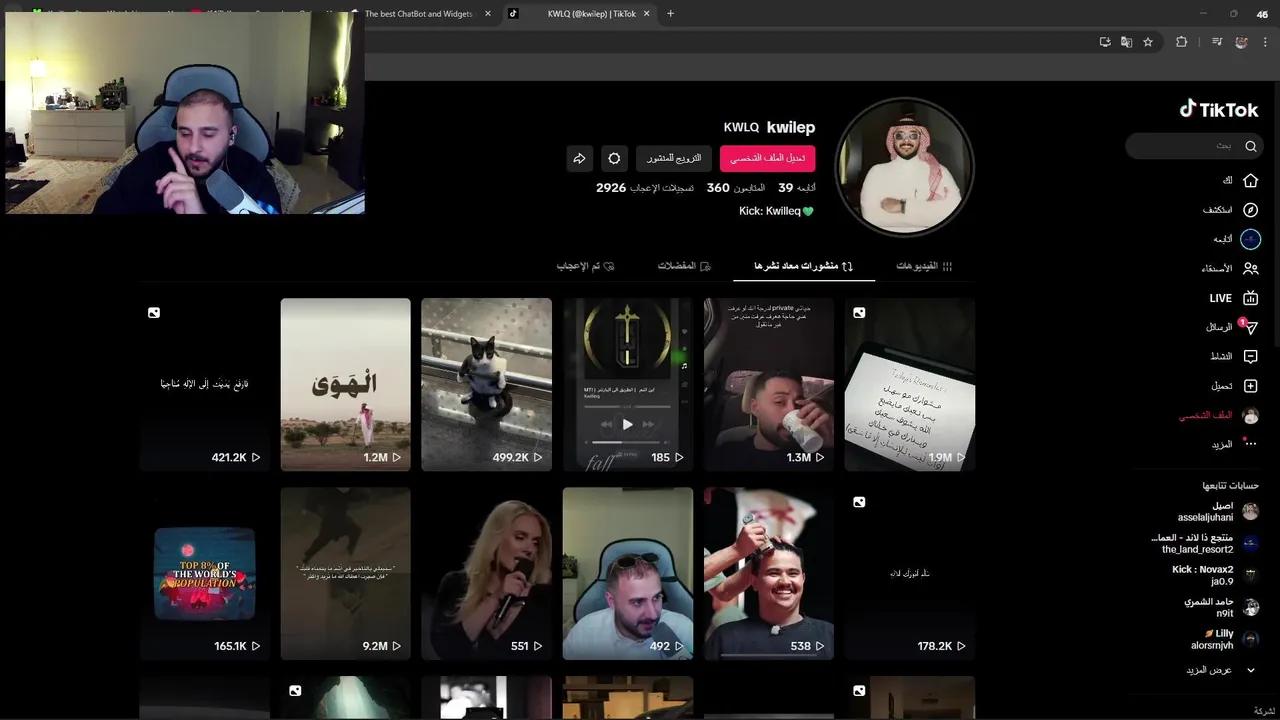Viewport: 1280px width, 720px height.
Task: Open followed account asselaljuhani
Action: click(x=1218, y=512)
